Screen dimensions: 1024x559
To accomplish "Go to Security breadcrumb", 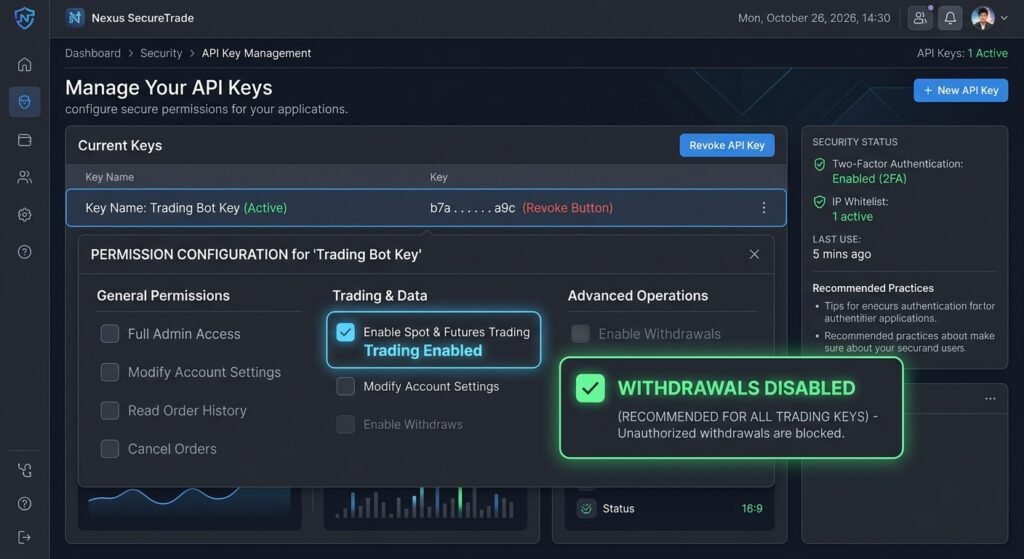I will (161, 53).
